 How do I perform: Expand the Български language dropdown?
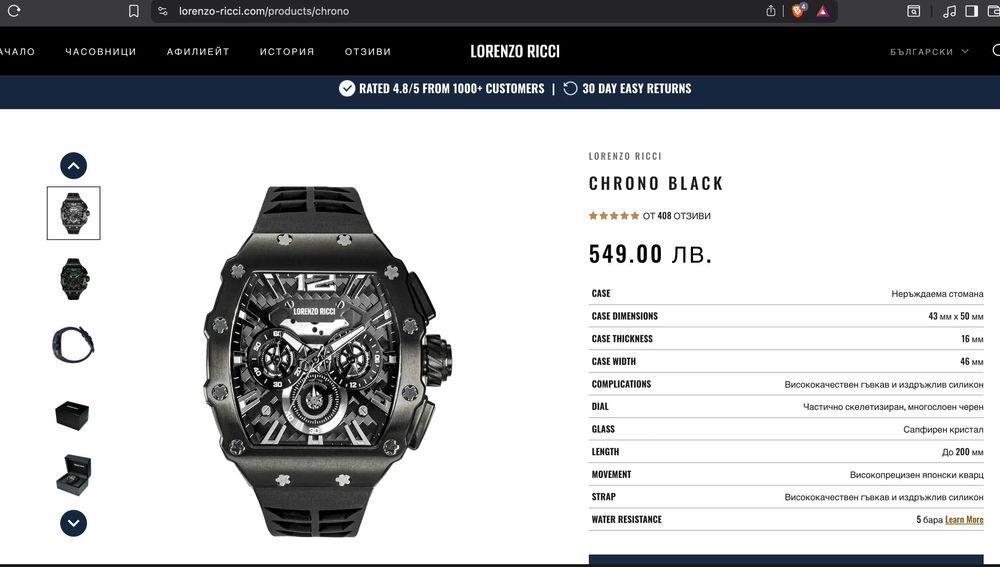click(929, 52)
